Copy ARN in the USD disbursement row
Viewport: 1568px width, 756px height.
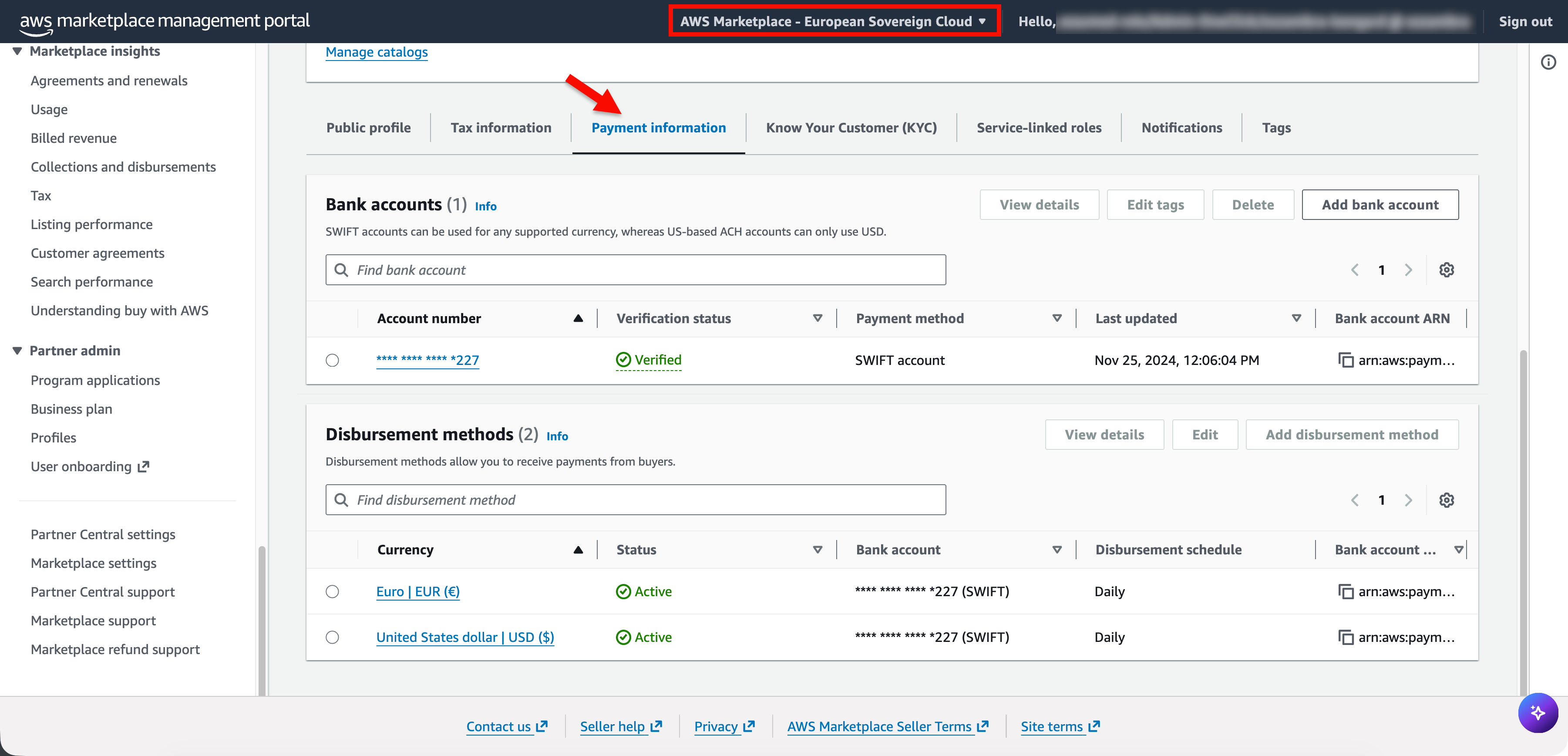[1345, 637]
